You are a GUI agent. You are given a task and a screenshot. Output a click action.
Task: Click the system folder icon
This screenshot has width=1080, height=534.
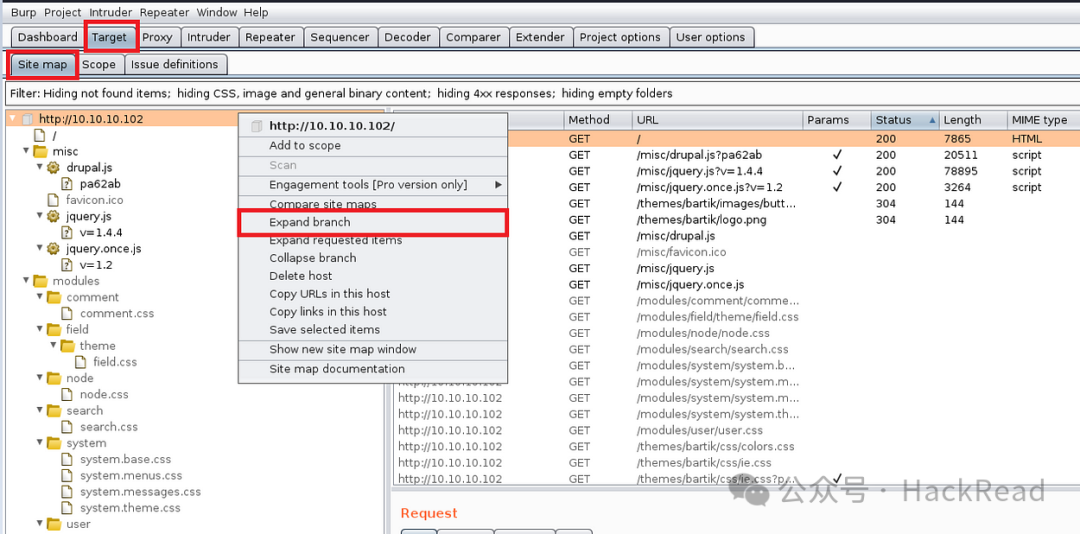click(x=54, y=443)
